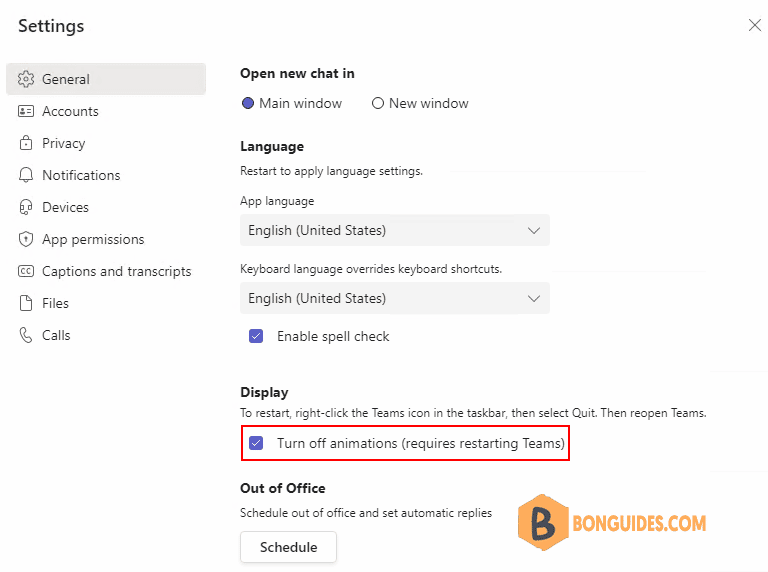Click the Files document icon
This screenshot has width=768, height=572.
pos(26,303)
